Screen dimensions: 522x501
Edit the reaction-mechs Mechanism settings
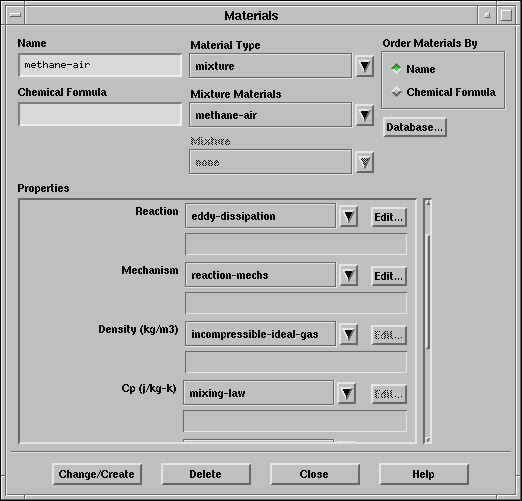pos(389,276)
